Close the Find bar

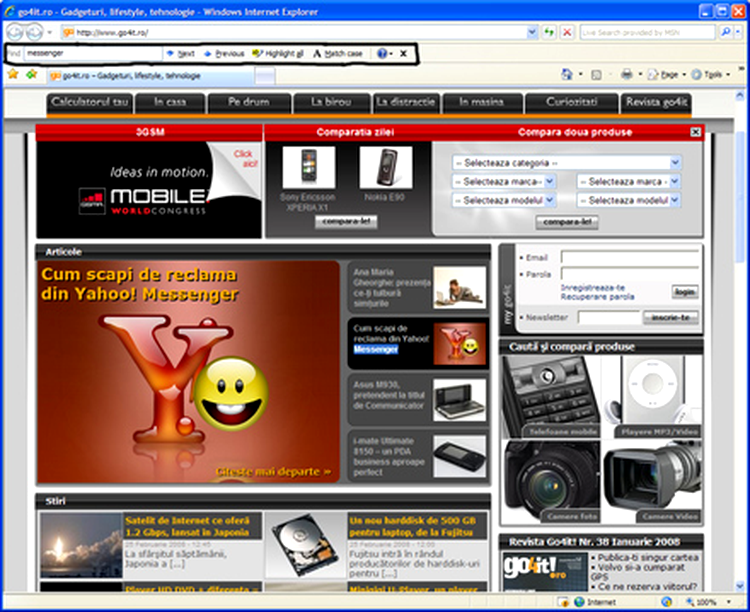(x=403, y=53)
